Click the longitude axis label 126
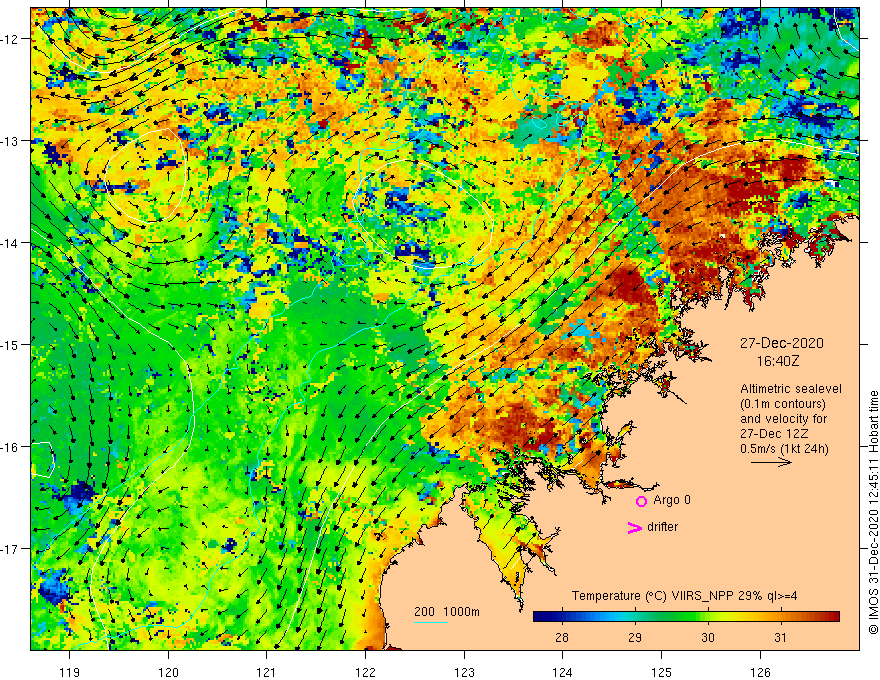This screenshot has height=680, width=880. [760, 672]
